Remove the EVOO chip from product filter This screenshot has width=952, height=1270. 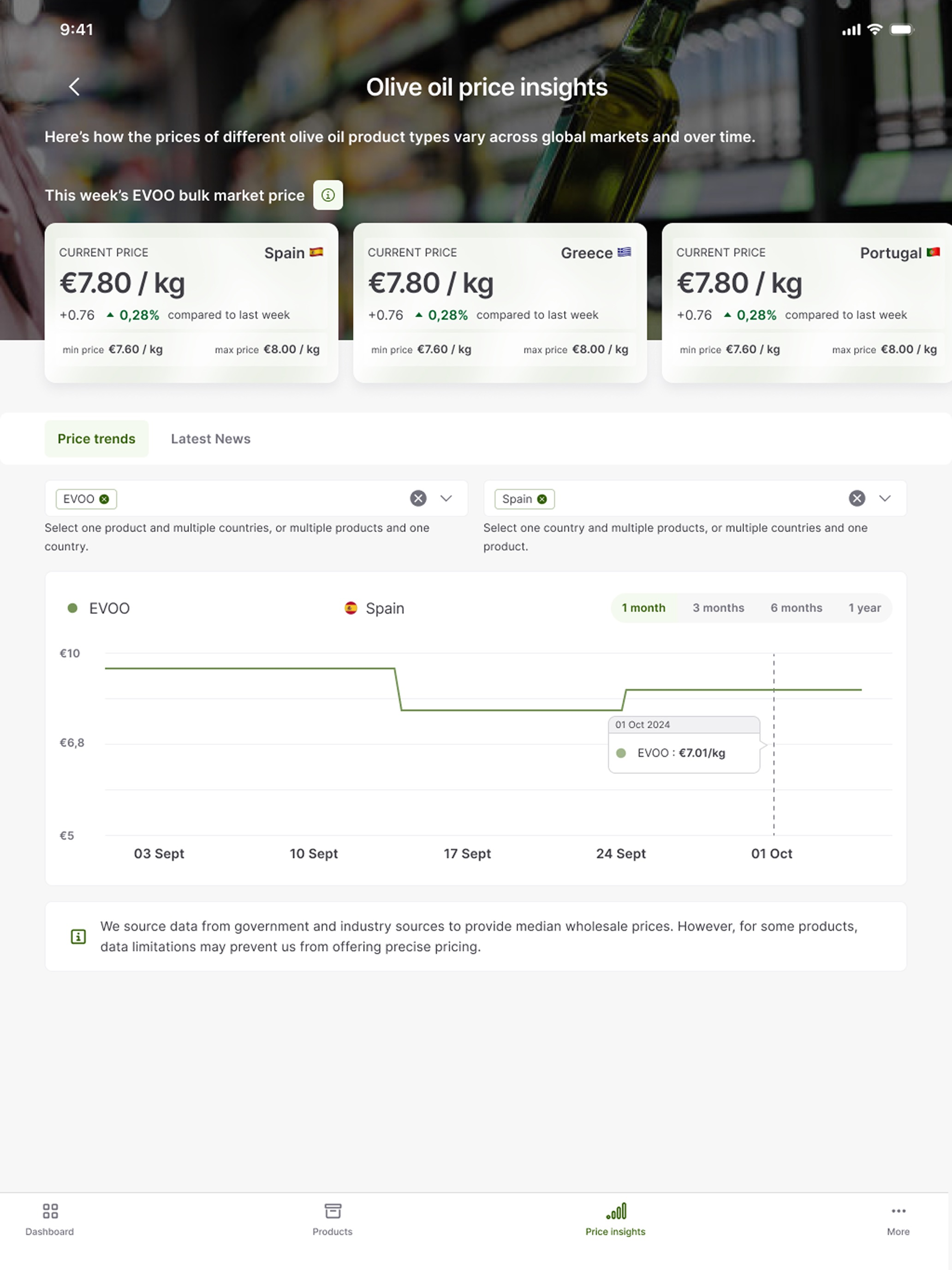tap(104, 499)
